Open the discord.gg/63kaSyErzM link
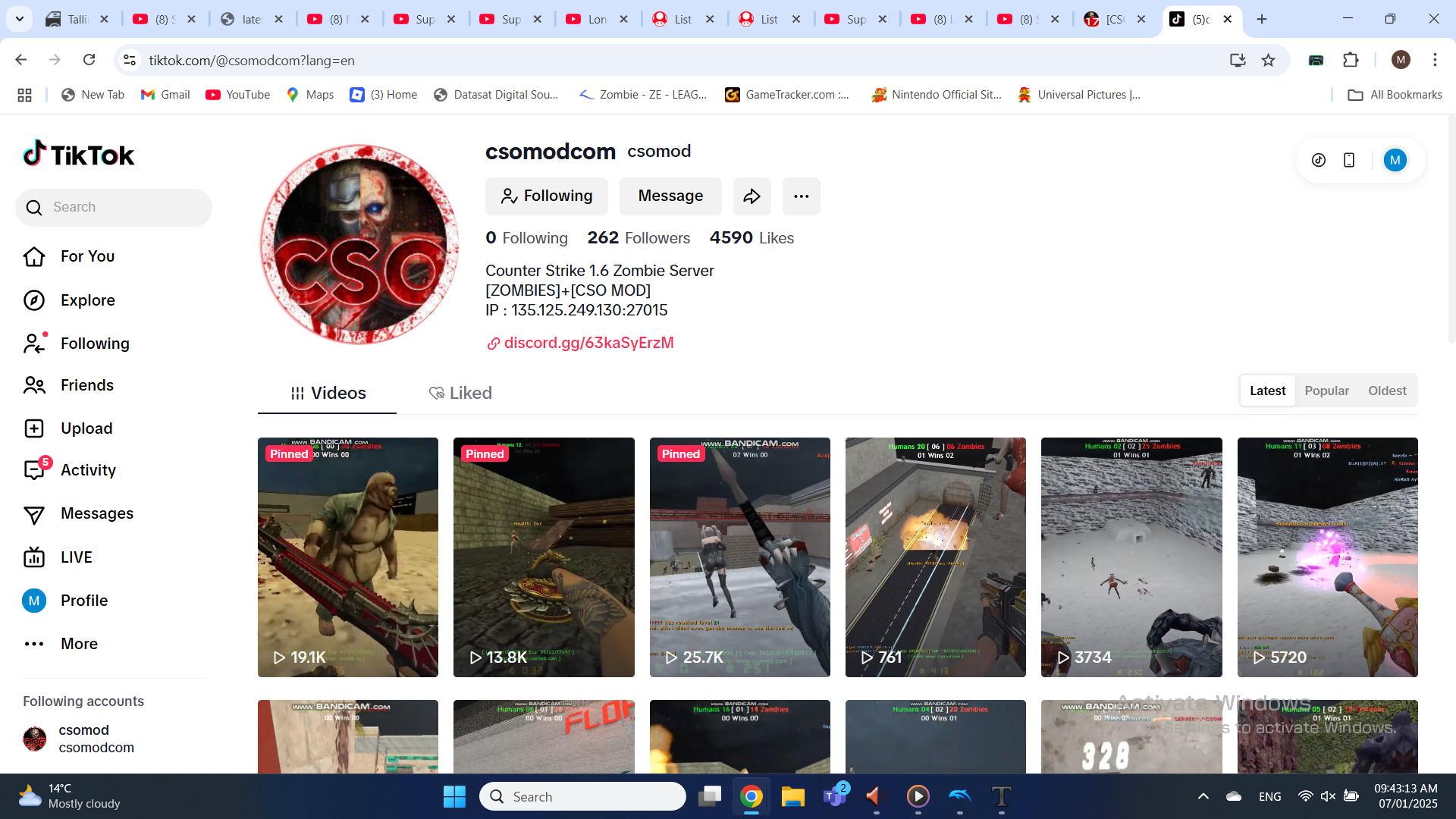This screenshot has height=819, width=1456. [588, 343]
